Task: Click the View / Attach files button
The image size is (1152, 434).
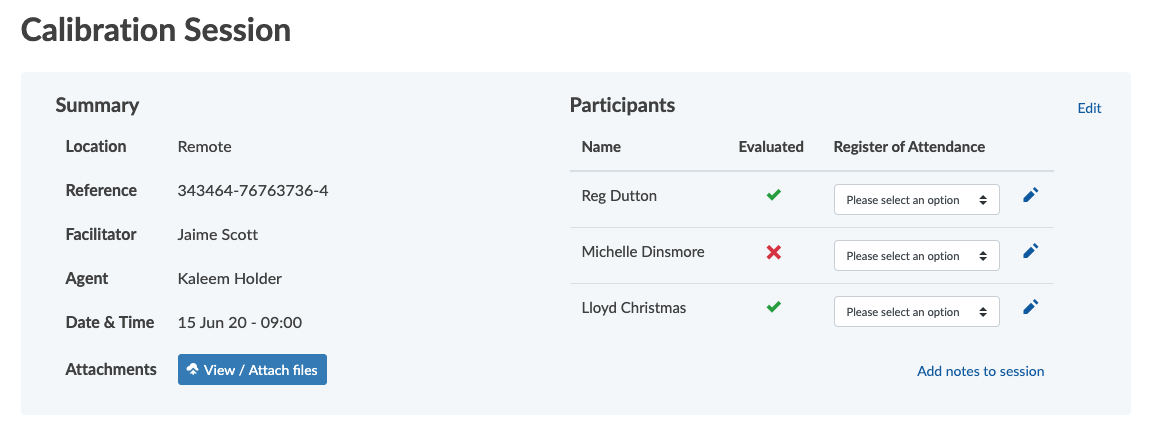Action: coord(252,369)
